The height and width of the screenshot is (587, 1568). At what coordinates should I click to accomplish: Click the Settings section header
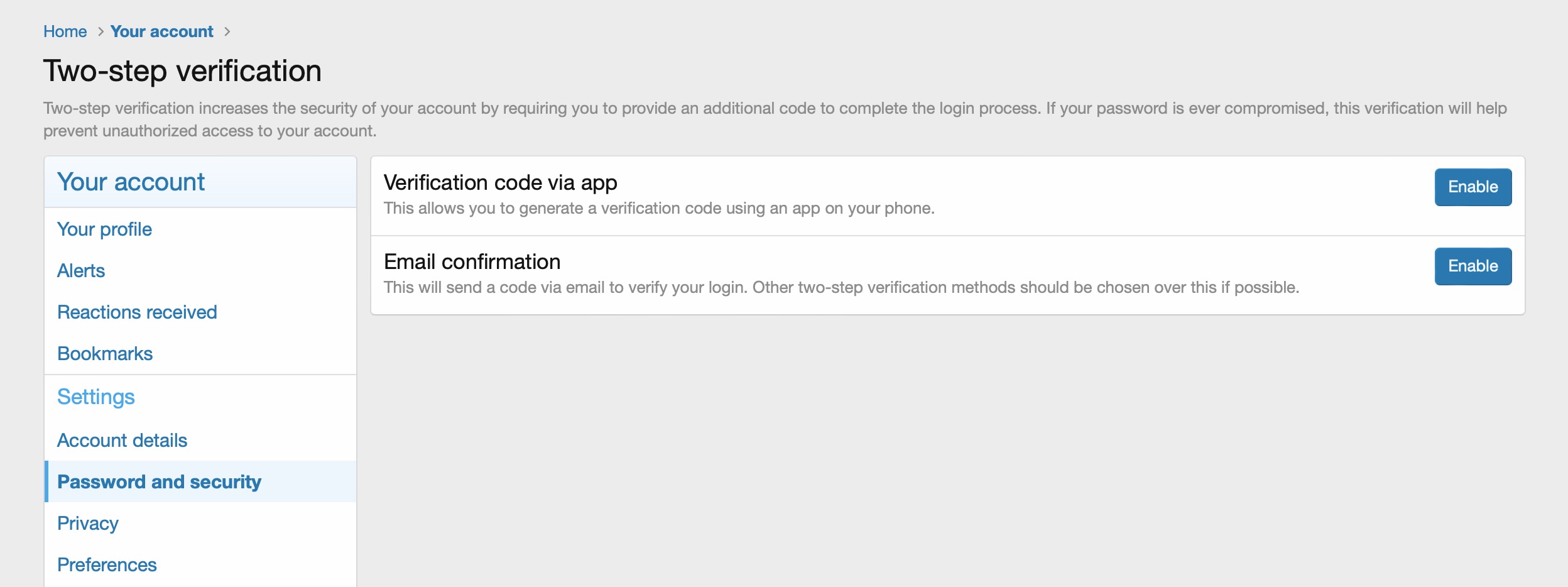95,397
